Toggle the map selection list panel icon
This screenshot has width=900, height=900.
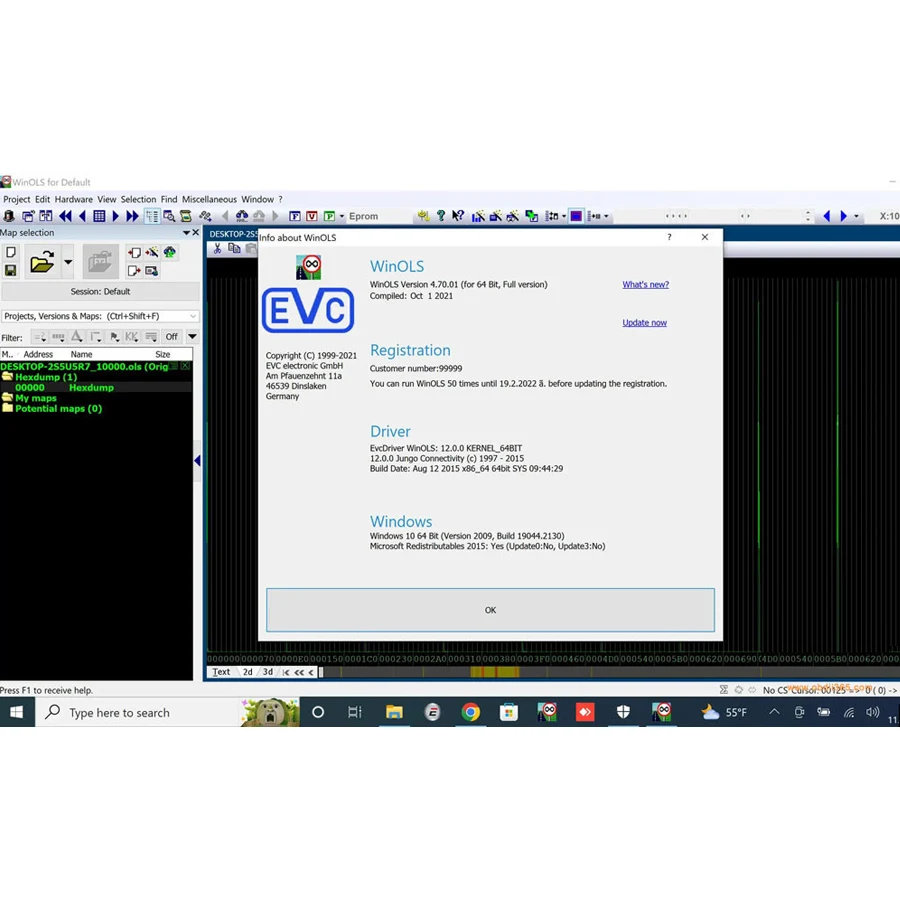[x=152, y=216]
